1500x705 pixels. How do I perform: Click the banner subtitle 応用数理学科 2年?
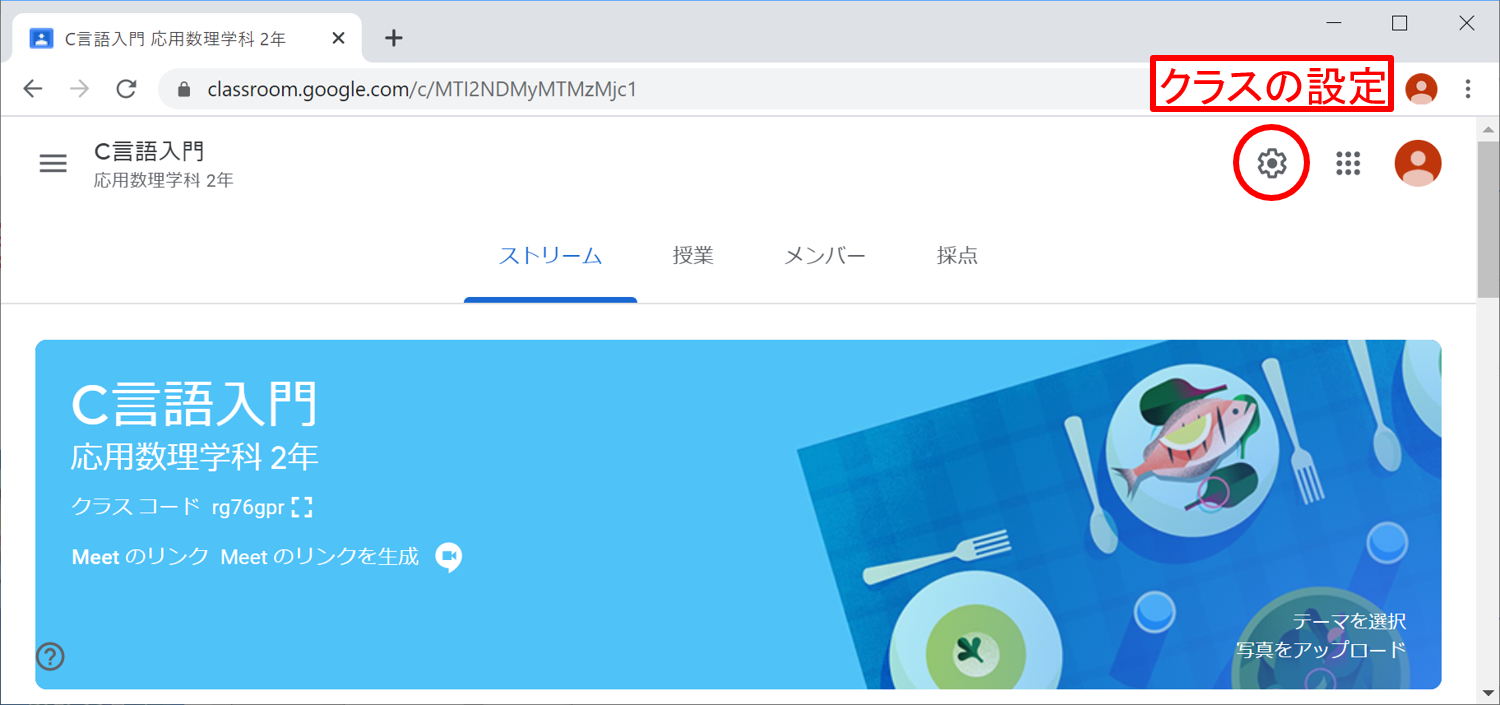[x=195, y=458]
